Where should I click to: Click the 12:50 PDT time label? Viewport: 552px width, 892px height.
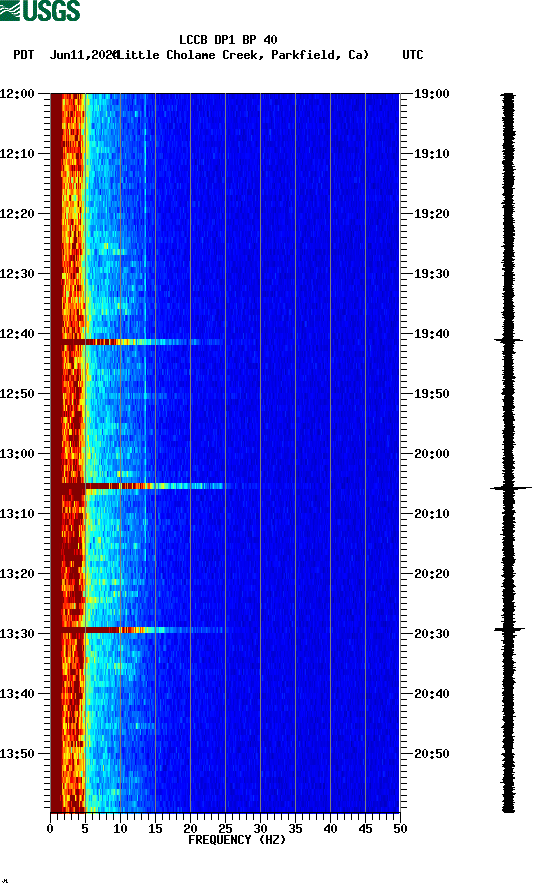pos(17,394)
